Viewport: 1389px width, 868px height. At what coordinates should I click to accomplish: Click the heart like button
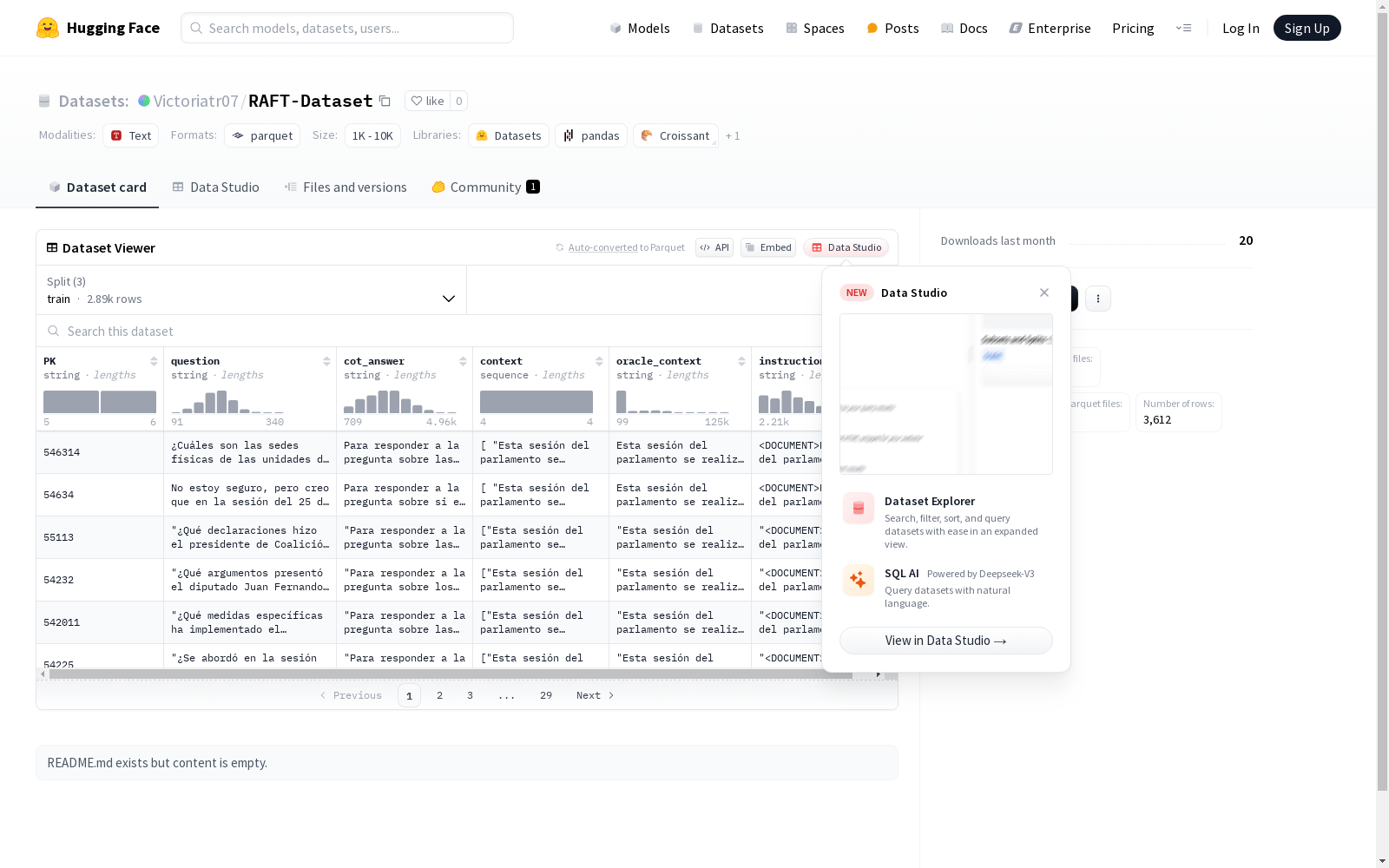[x=427, y=101]
